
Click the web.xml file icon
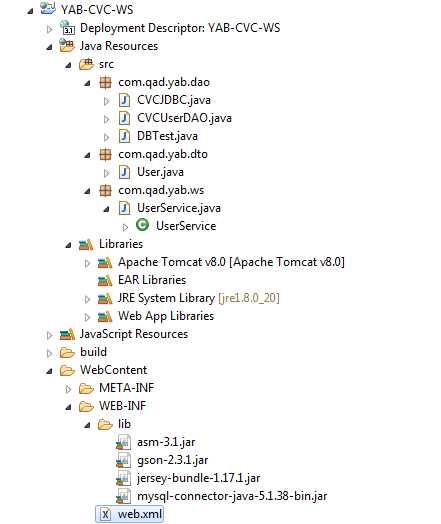tap(106, 515)
